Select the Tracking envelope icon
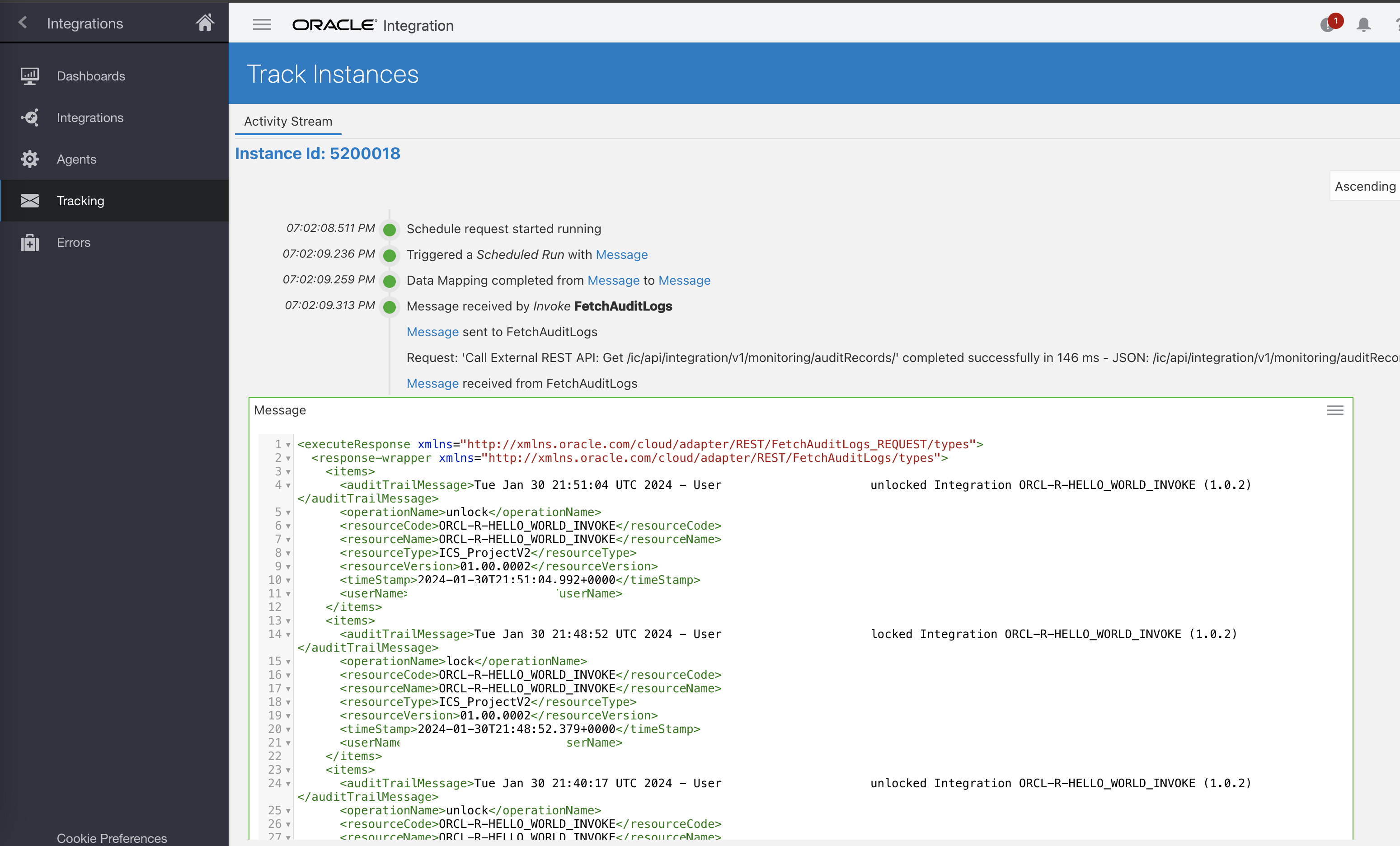Viewport: 1400px width, 846px height. [29, 201]
